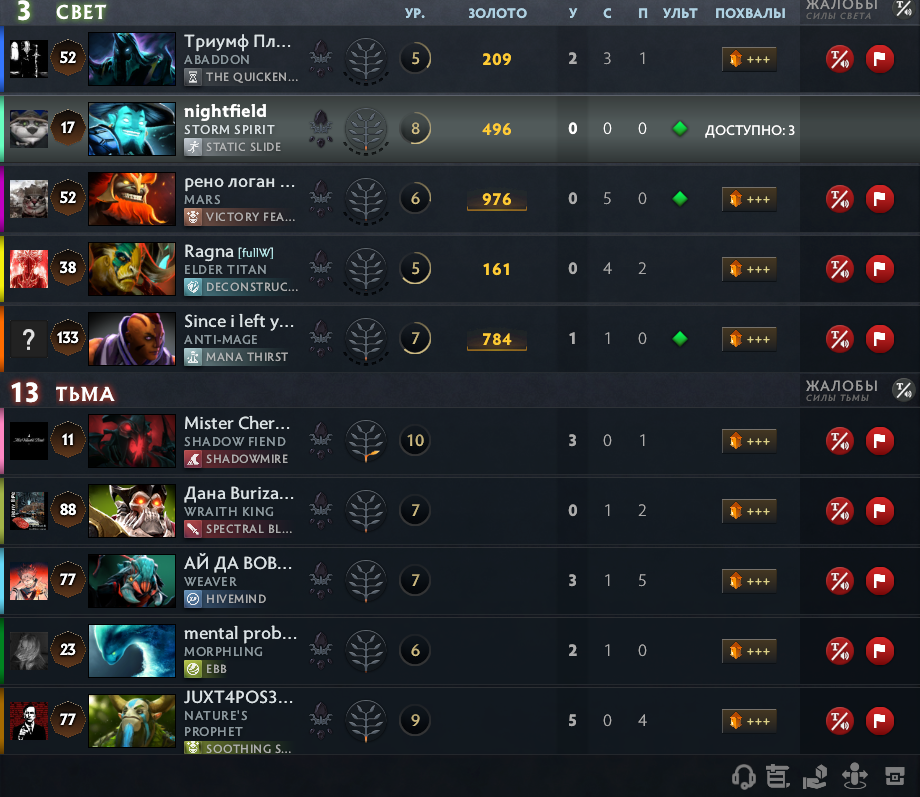Open the treasure chest icon
The width and height of the screenshot is (920, 797).
tap(895, 776)
